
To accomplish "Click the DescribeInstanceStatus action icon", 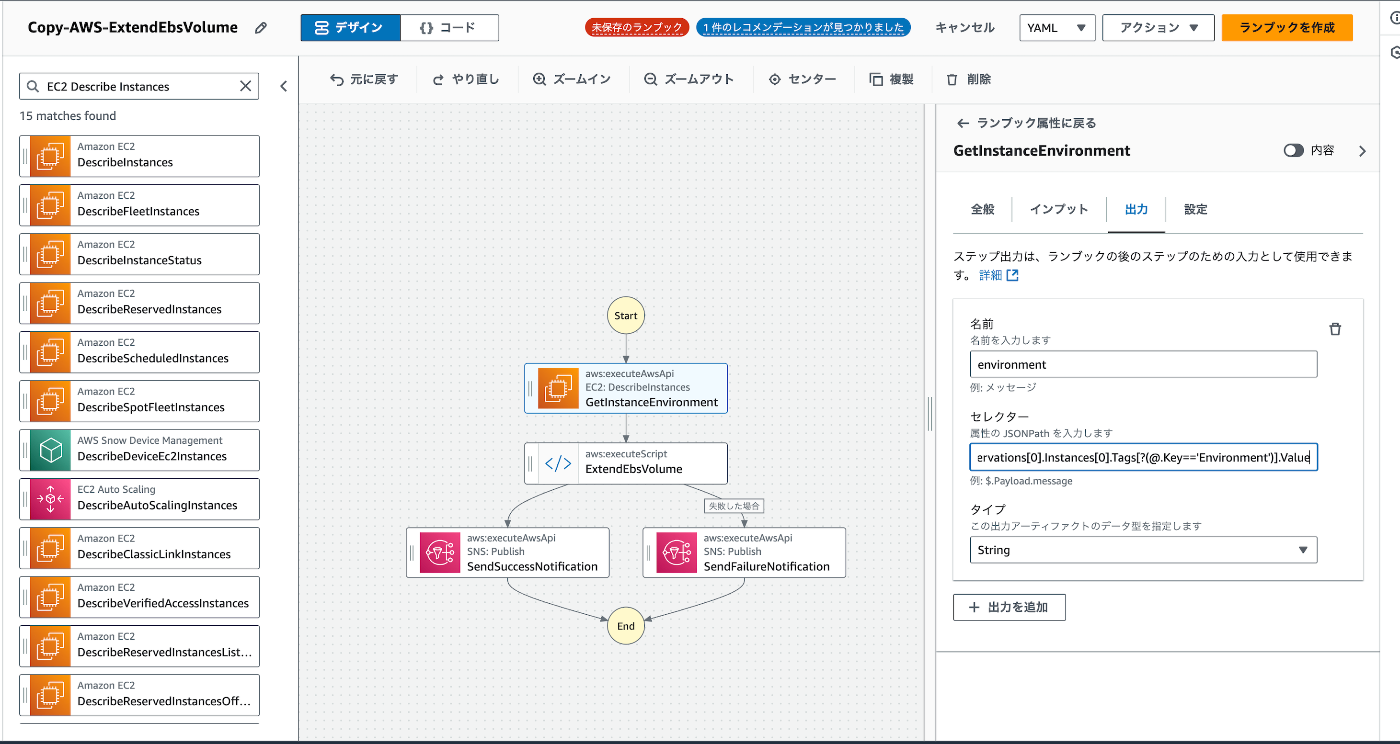I will click(50, 254).
